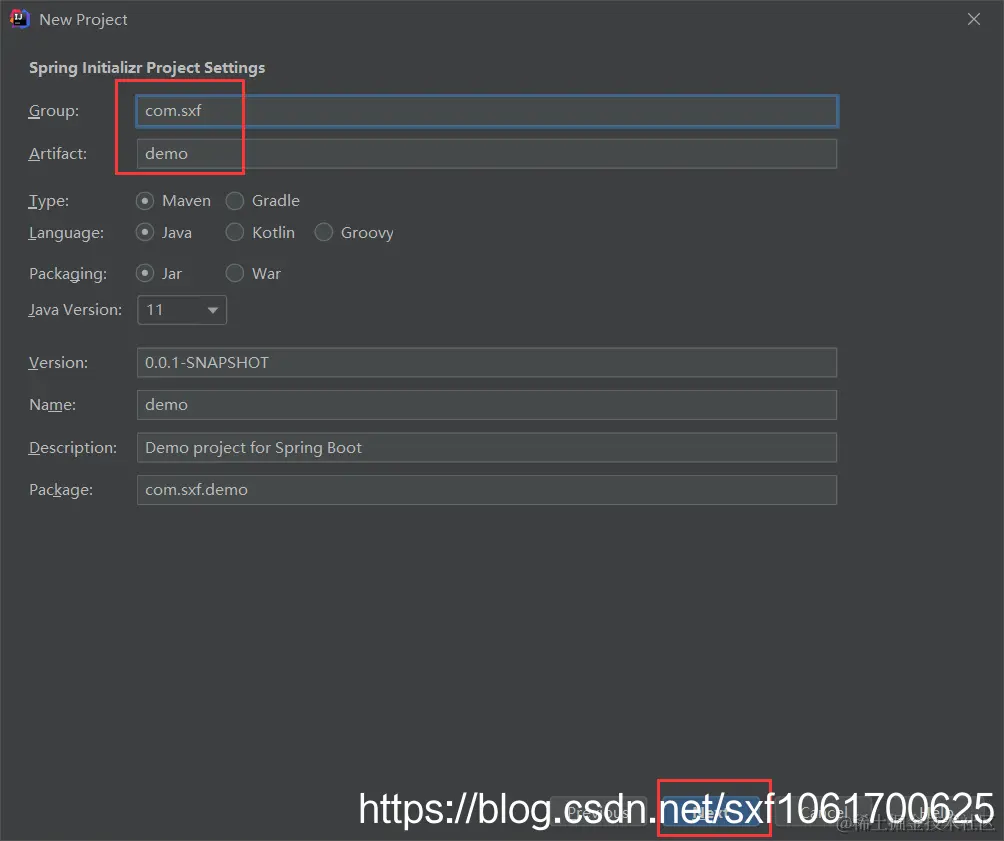The width and height of the screenshot is (1004, 841).
Task: Click the Name input field
Action: point(487,405)
